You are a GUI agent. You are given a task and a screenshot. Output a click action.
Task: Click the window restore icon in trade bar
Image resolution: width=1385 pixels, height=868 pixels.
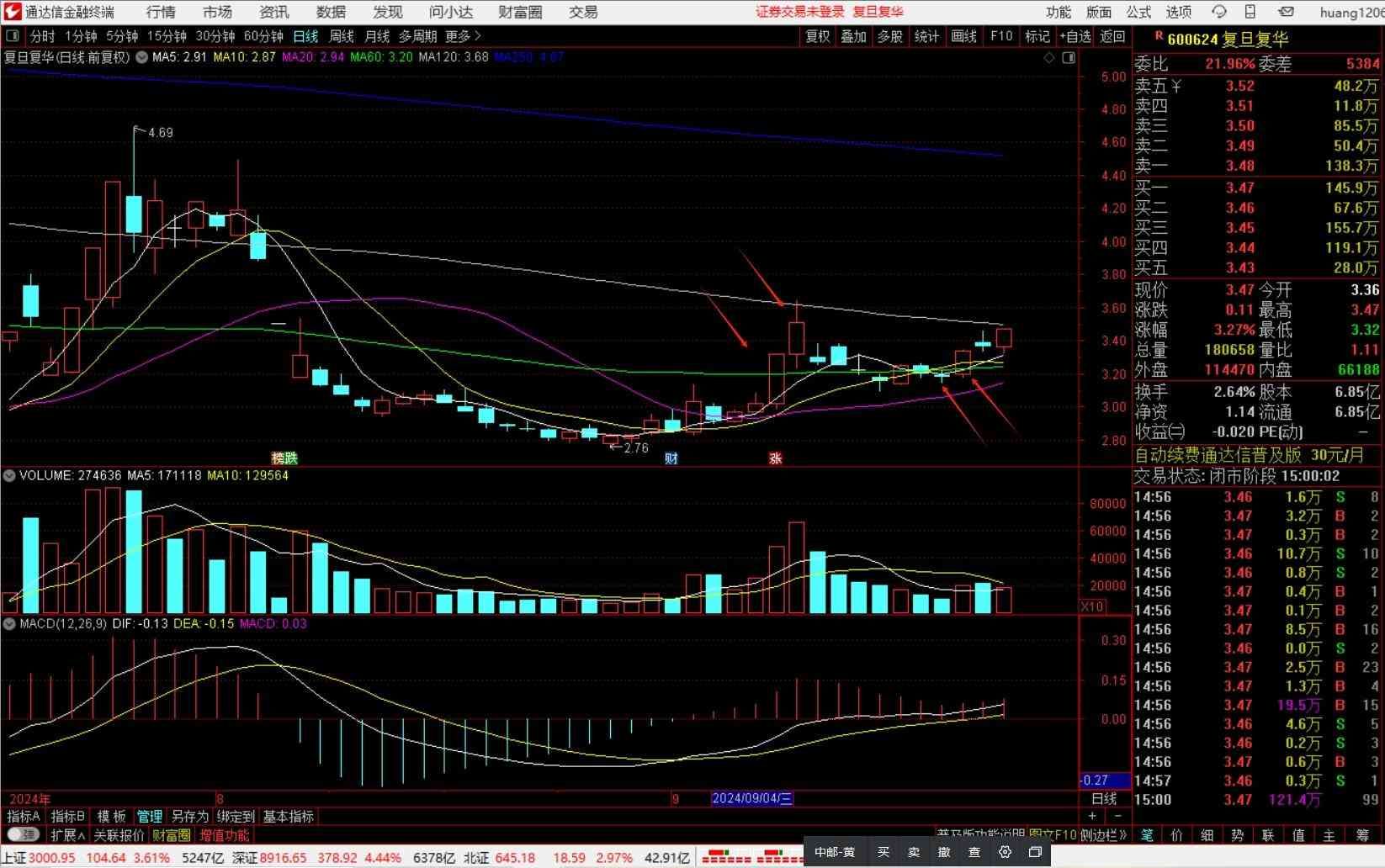(x=1035, y=852)
